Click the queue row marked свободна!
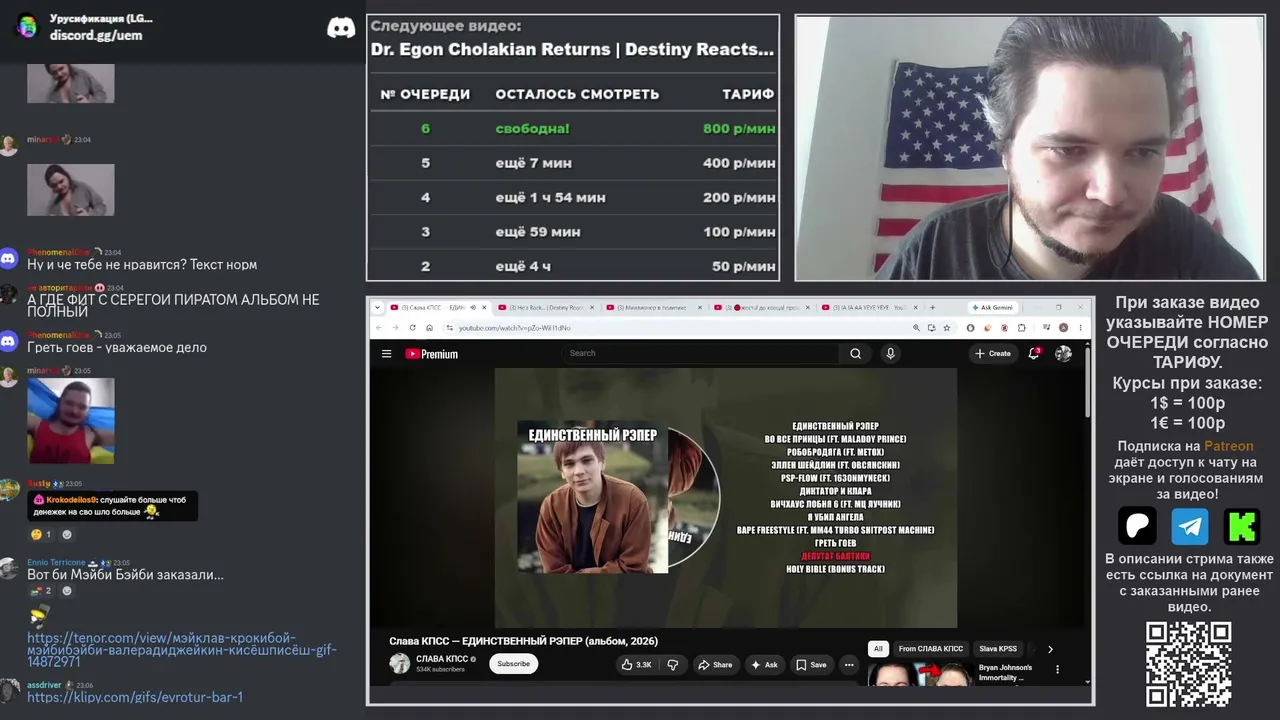This screenshot has width=1280, height=720. pyautogui.click(x=572, y=128)
